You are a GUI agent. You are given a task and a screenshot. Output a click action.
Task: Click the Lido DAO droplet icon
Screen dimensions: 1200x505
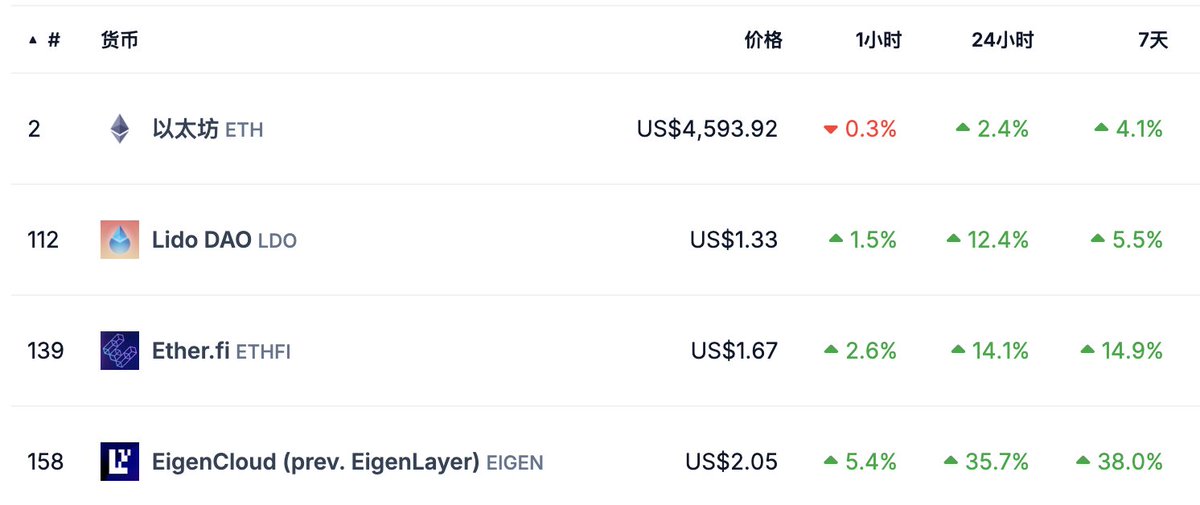(119, 240)
